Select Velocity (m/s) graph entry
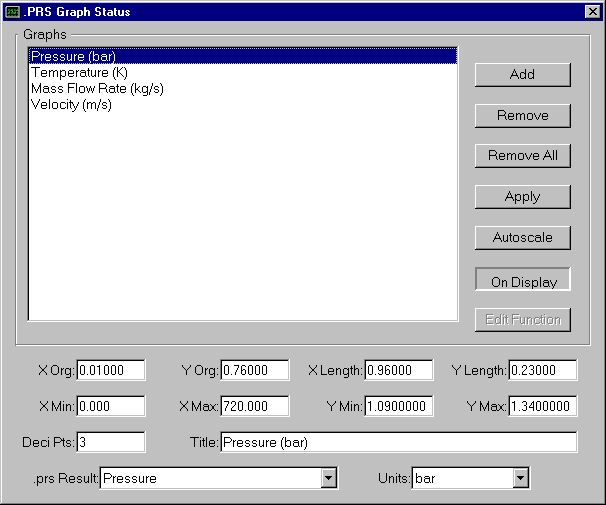The image size is (606, 505). click(x=243, y=105)
